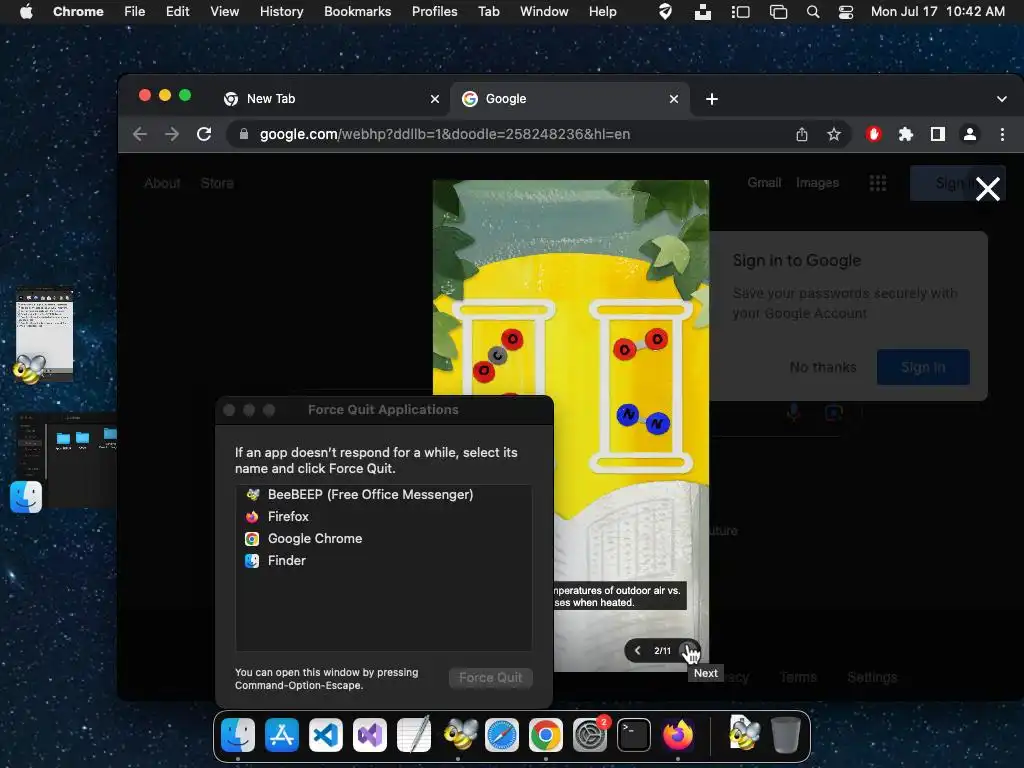Open Chrome profile avatar button
The width and height of the screenshot is (1024, 768).
pos(970,134)
